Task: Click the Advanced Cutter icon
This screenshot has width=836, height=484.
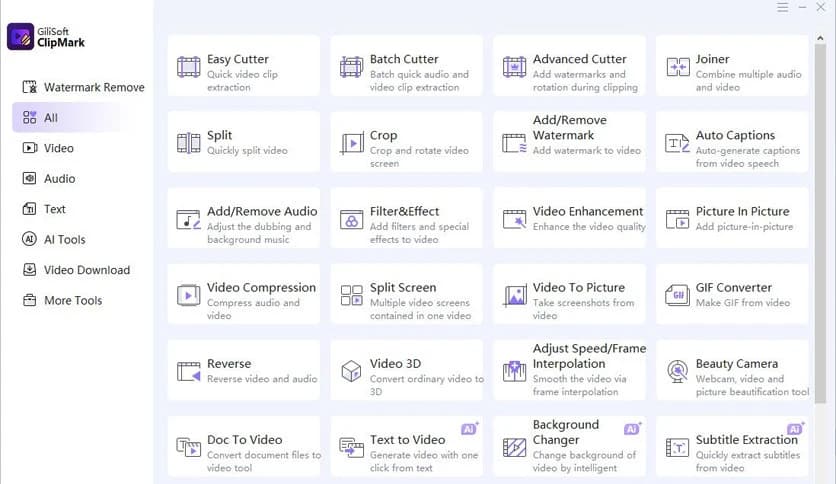Action: coord(514,67)
